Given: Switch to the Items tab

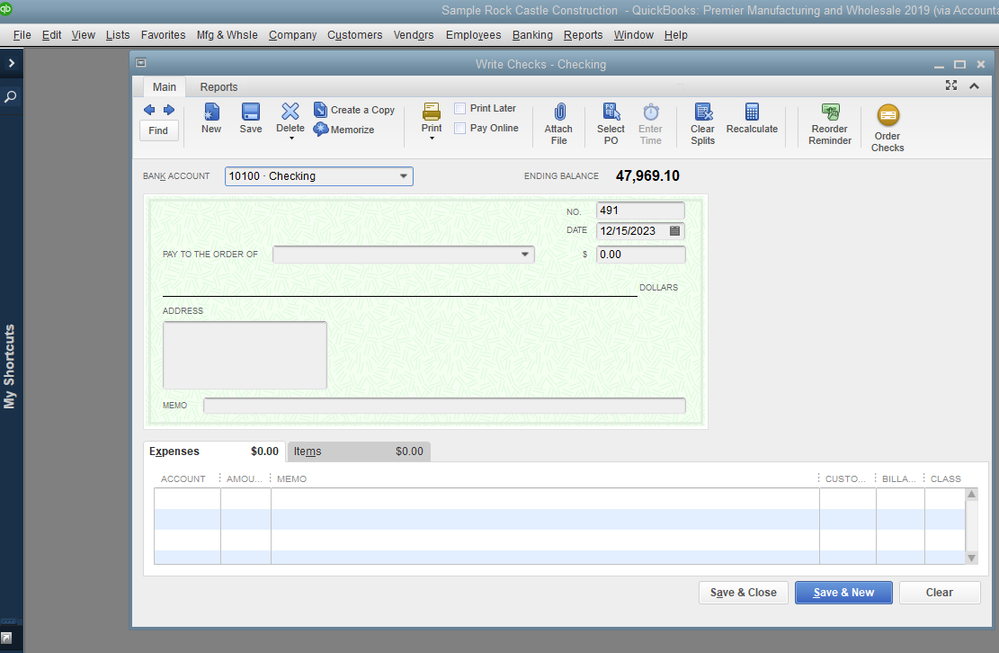Looking at the screenshot, I should click(x=359, y=451).
